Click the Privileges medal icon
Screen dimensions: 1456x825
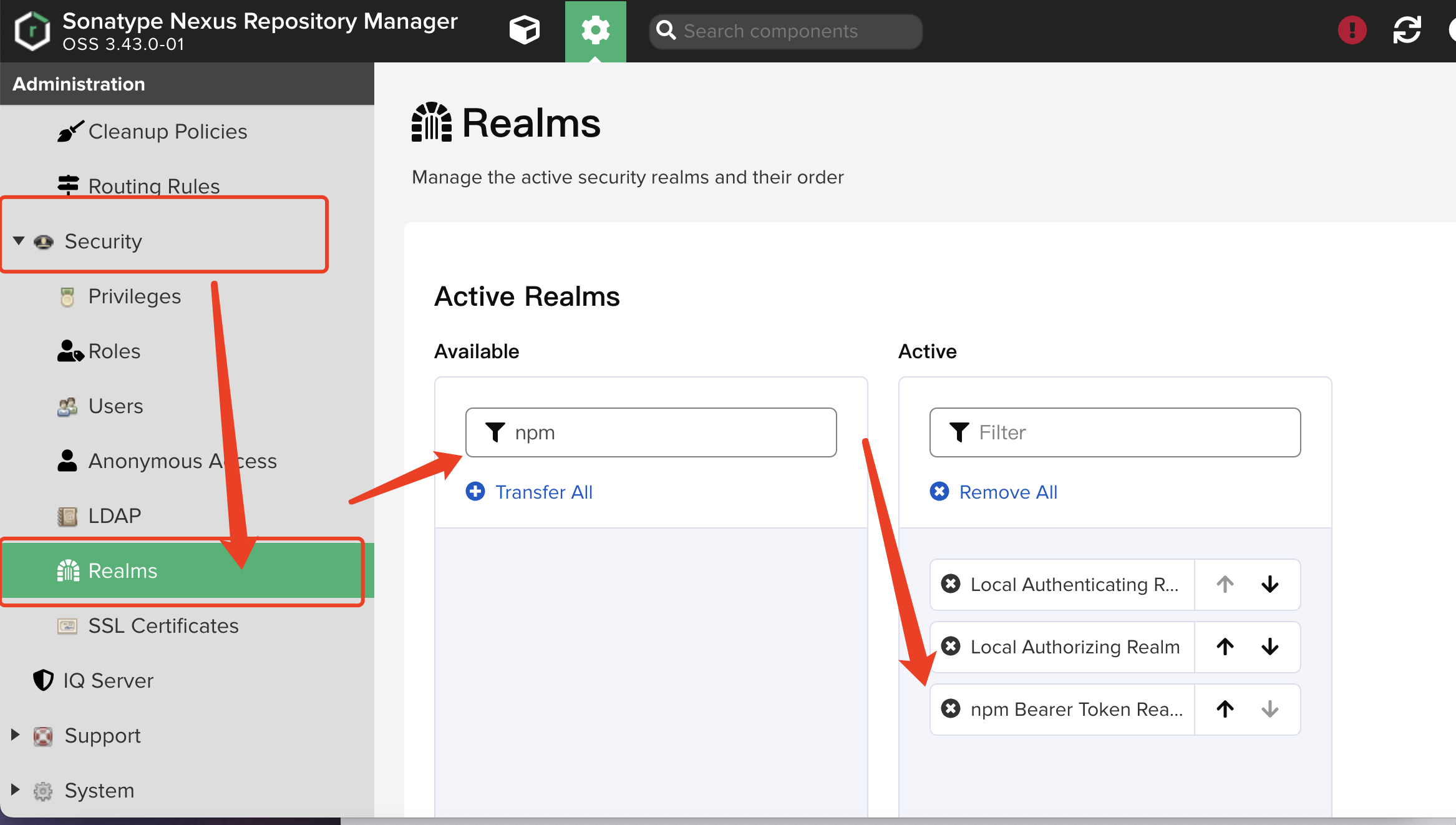[x=67, y=297]
